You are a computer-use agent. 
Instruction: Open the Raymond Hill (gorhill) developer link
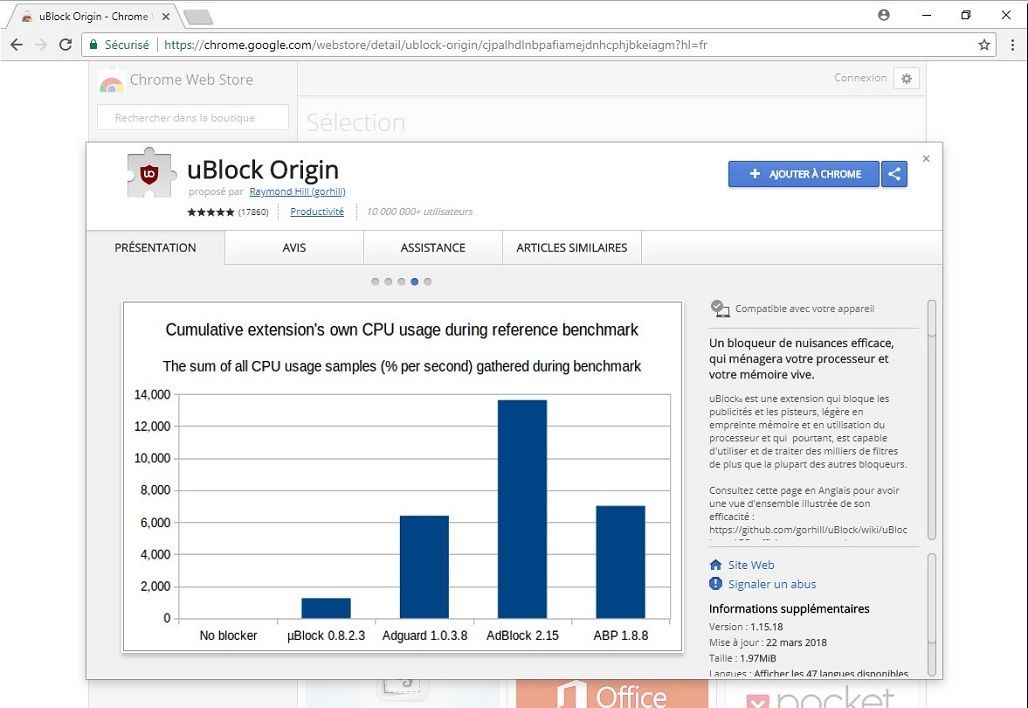[297, 192]
